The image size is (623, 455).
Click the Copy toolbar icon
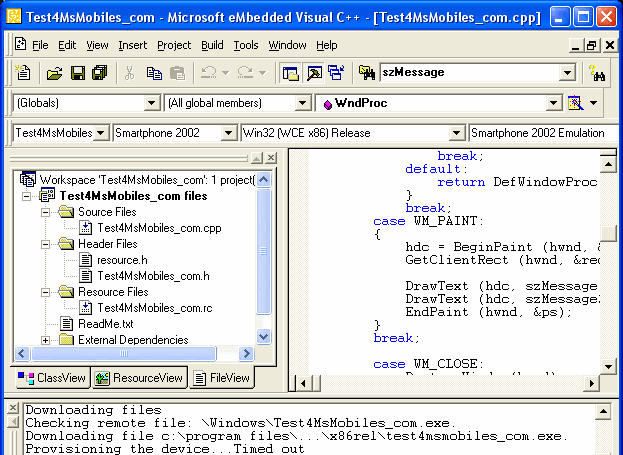click(x=154, y=73)
